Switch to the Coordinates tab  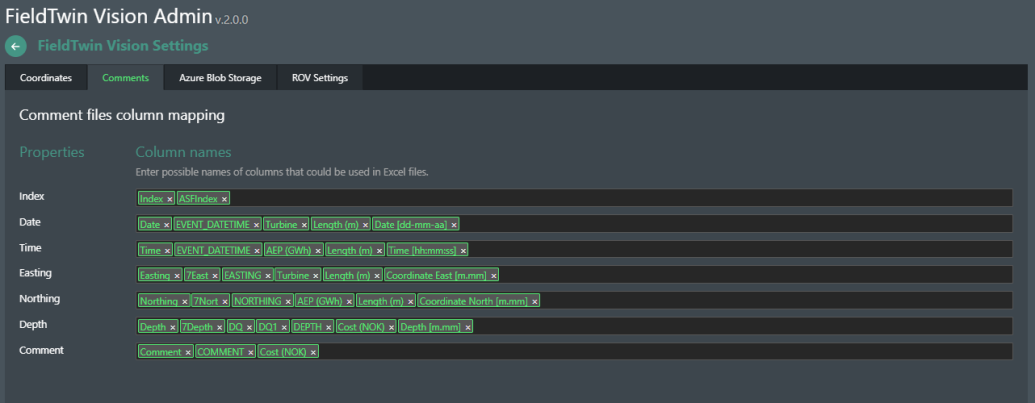pyautogui.click(x=46, y=78)
